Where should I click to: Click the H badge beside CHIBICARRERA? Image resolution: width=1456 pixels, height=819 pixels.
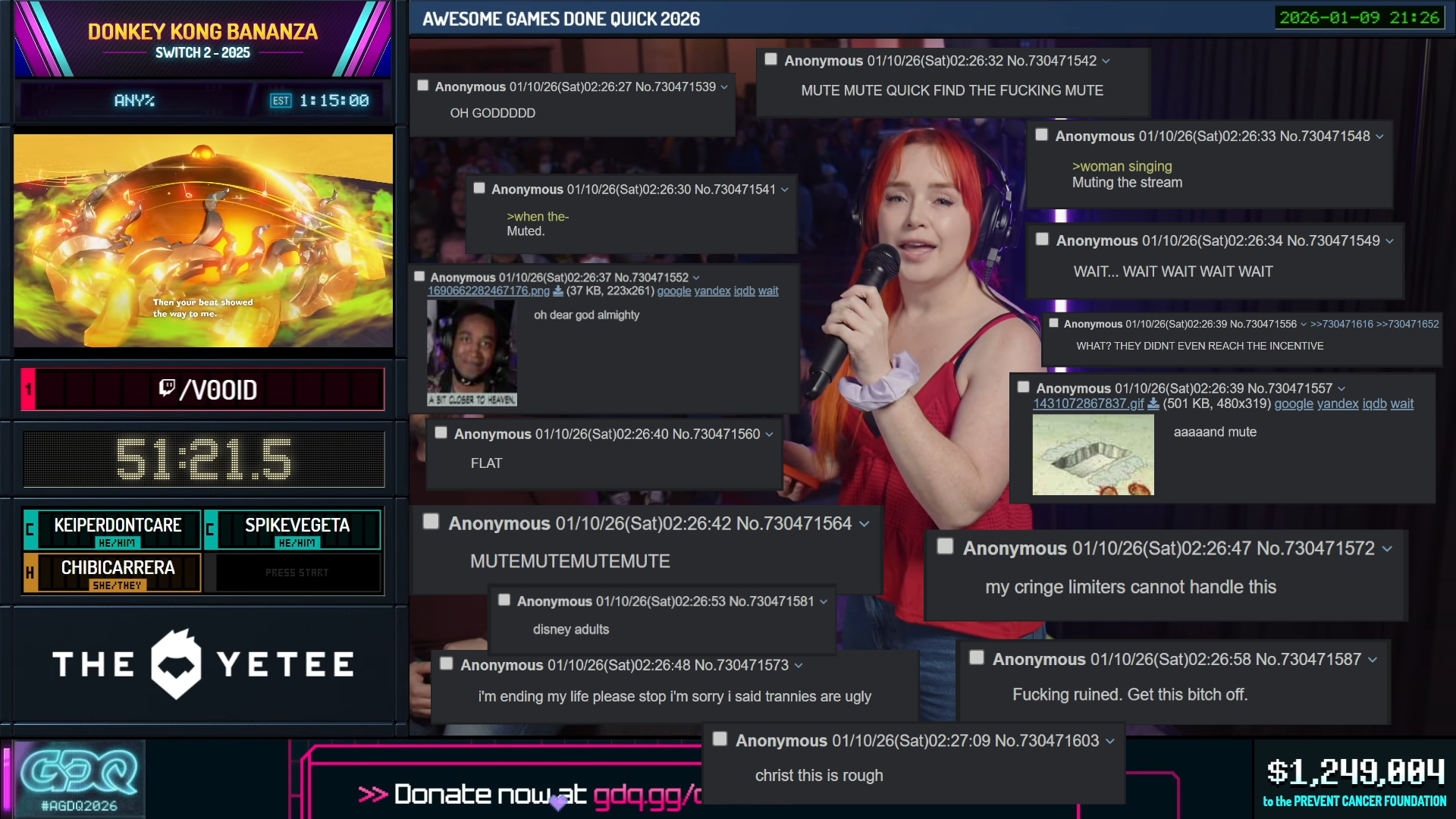pos(30,573)
